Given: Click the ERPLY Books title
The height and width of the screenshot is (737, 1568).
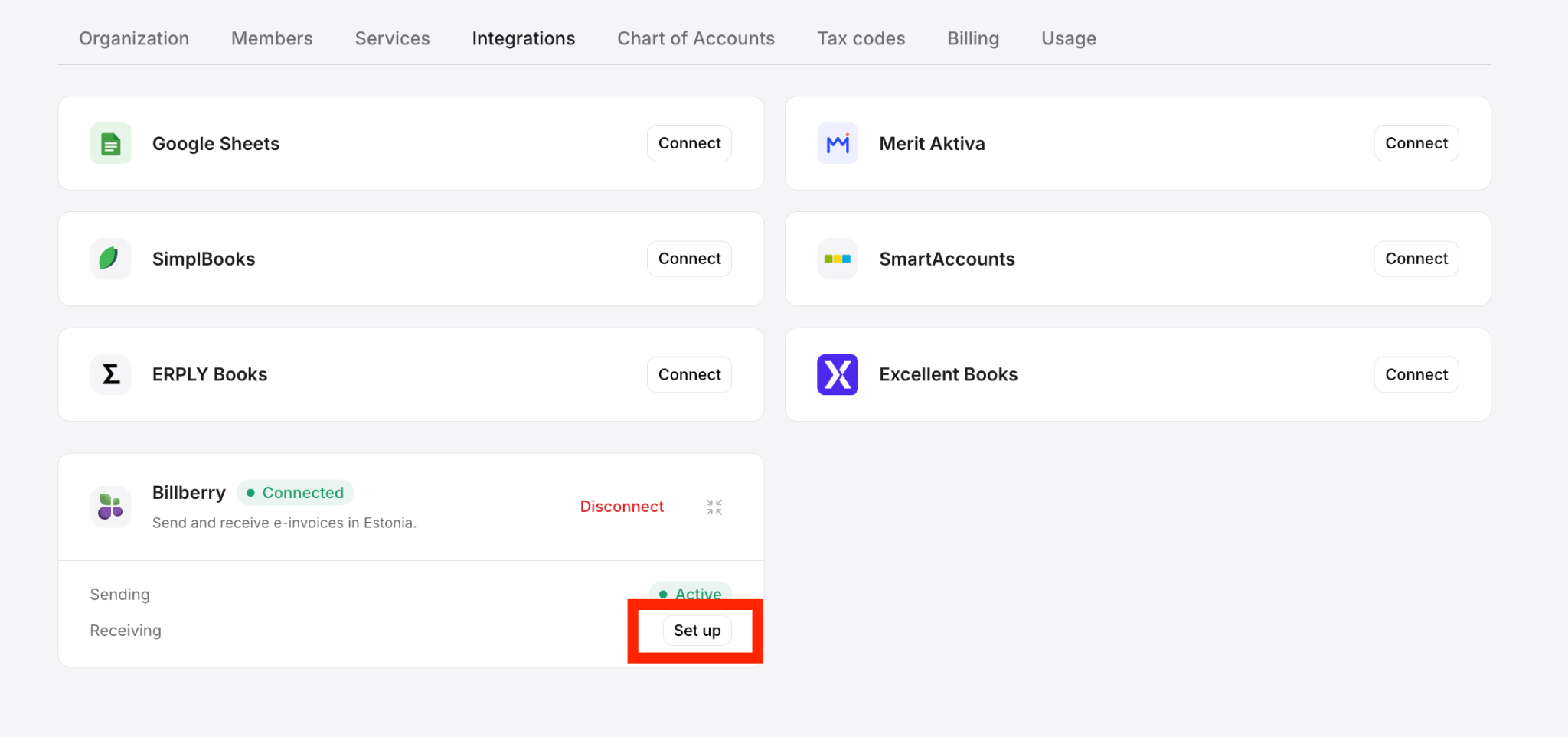Looking at the screenshot, I should [x=210, y=374].
